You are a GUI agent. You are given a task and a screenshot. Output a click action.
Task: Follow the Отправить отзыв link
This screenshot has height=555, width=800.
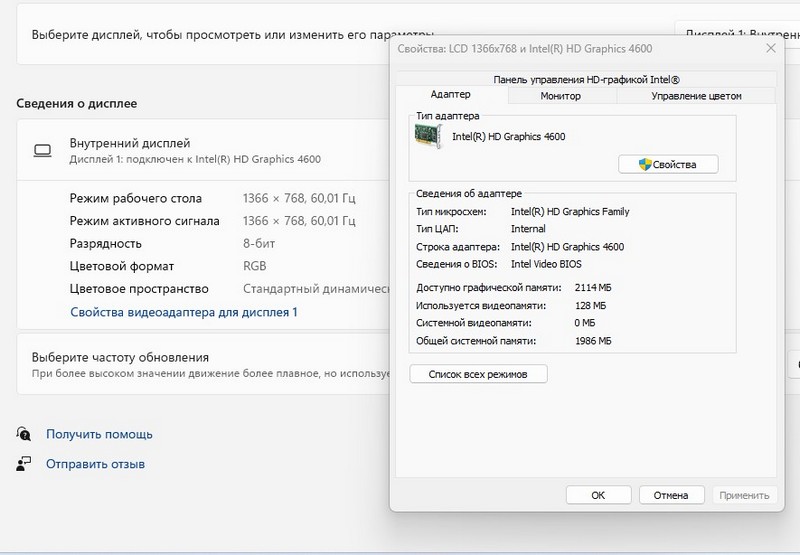pos(95,464)
